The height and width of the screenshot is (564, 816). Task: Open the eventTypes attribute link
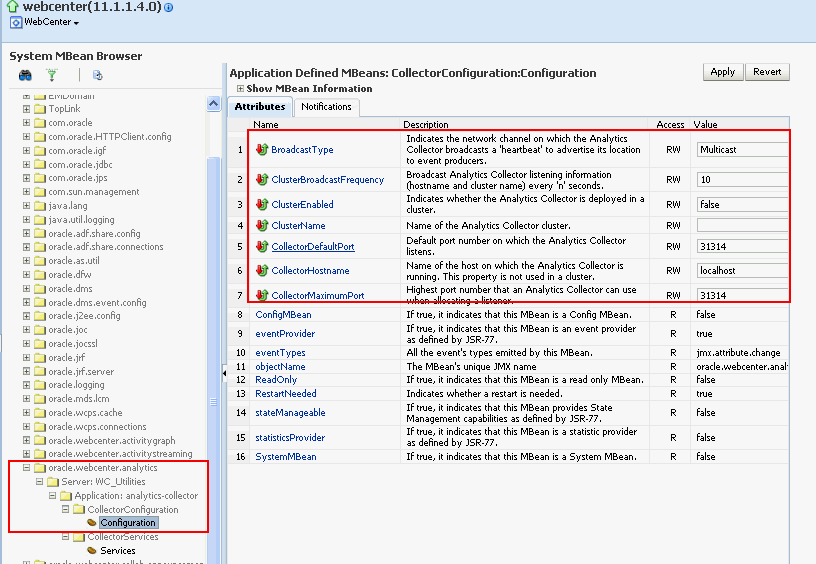click(280, 353)
